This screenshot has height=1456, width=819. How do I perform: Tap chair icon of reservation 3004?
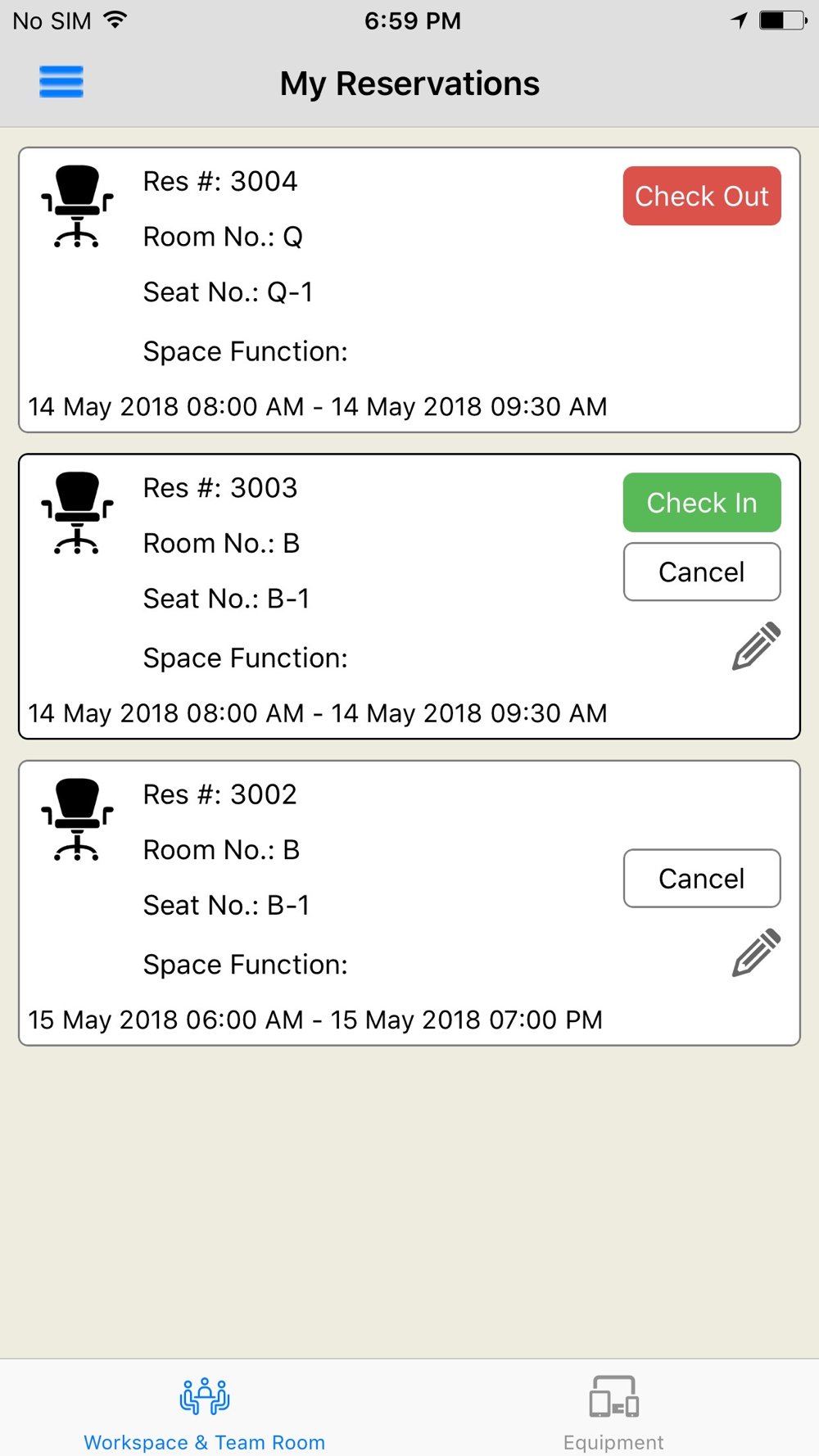[x=77, y=206]
